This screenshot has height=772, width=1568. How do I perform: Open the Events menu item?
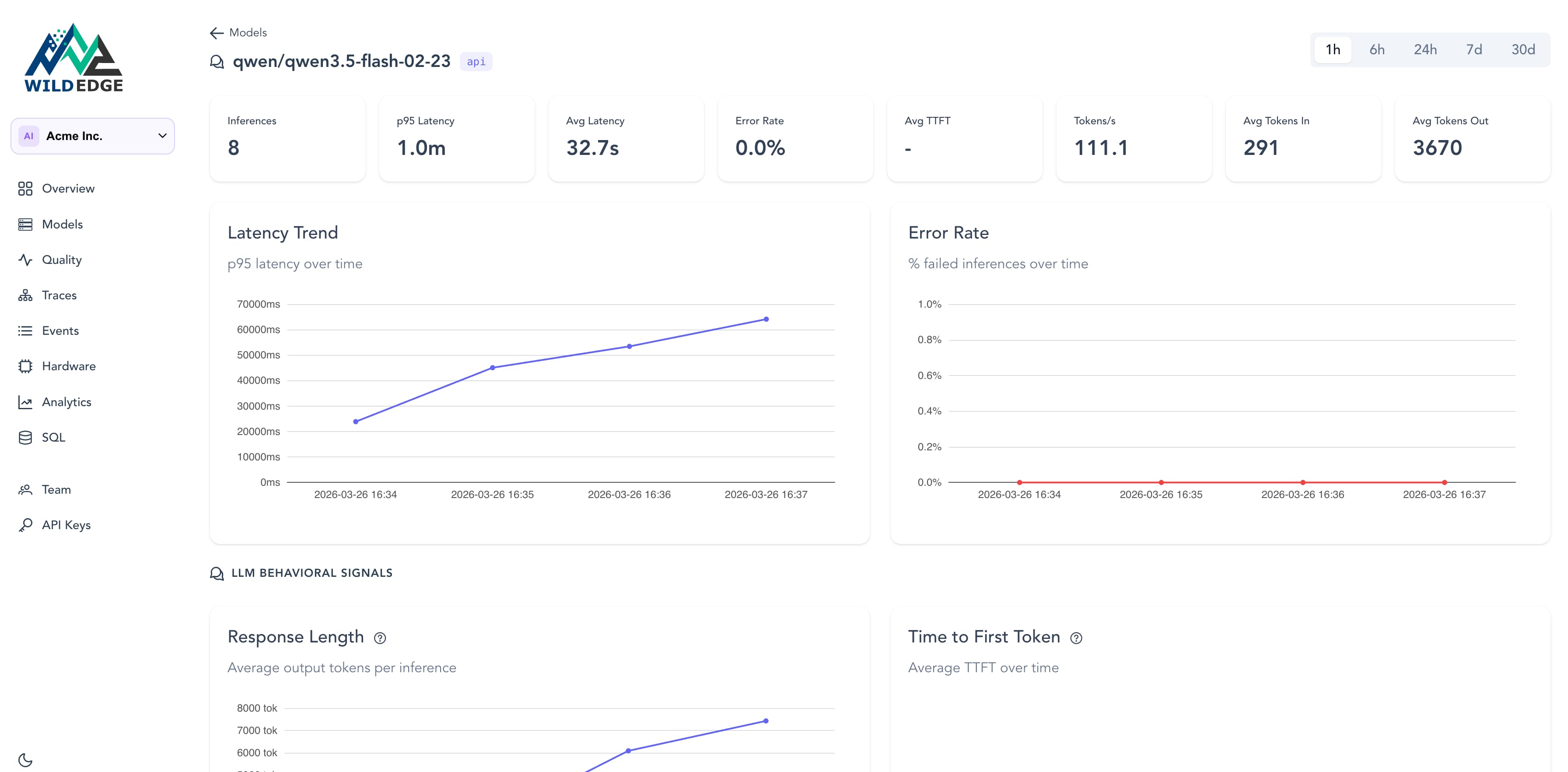pos(59,331)
